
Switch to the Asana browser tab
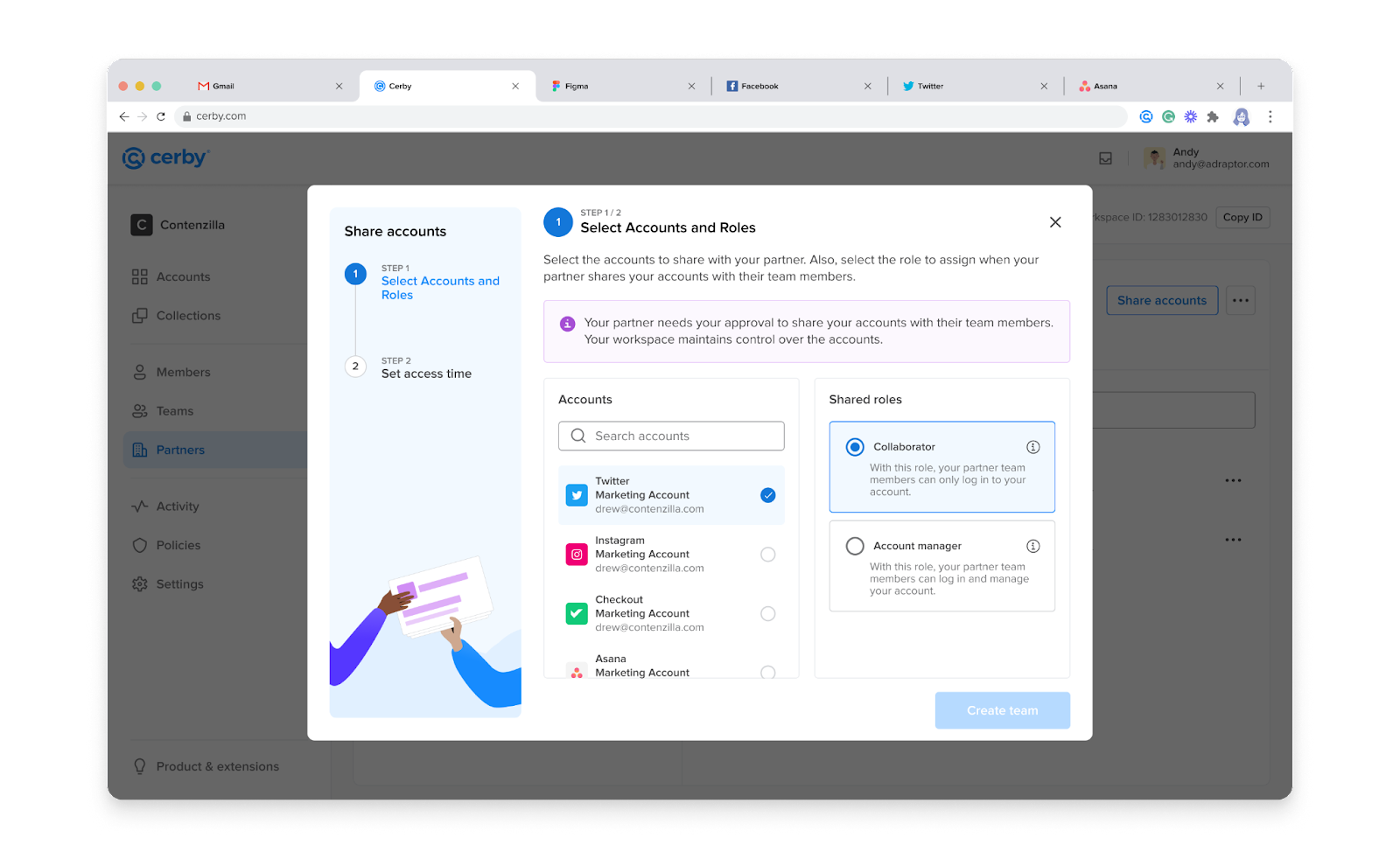(1151, 86)
